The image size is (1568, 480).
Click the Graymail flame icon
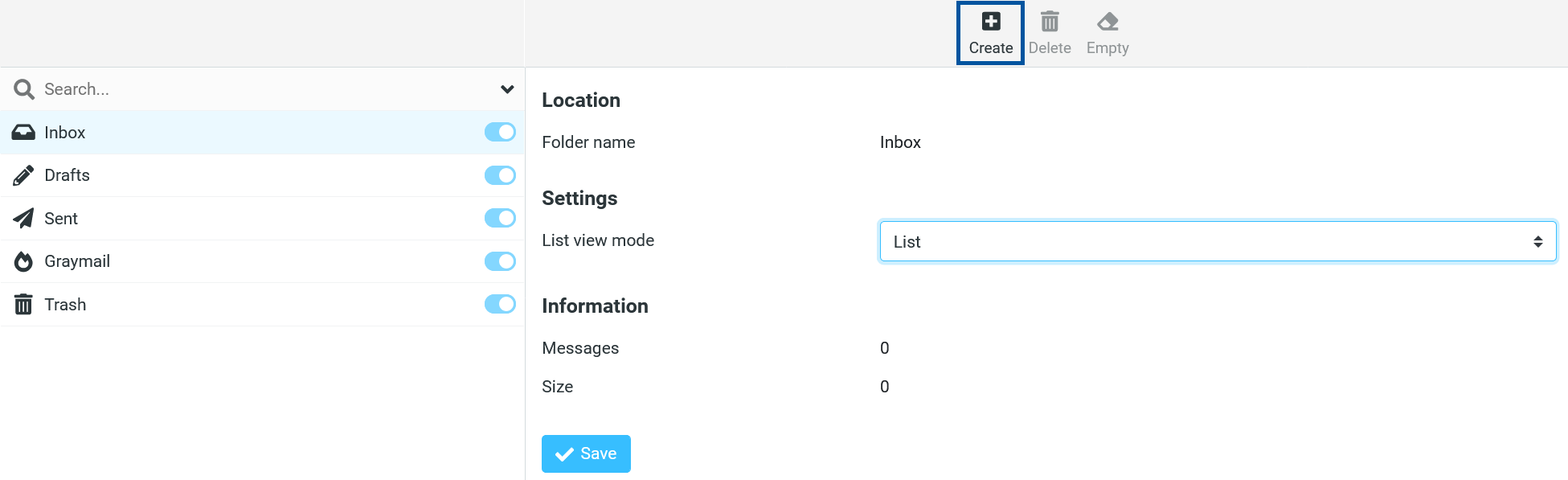point(23,261)
